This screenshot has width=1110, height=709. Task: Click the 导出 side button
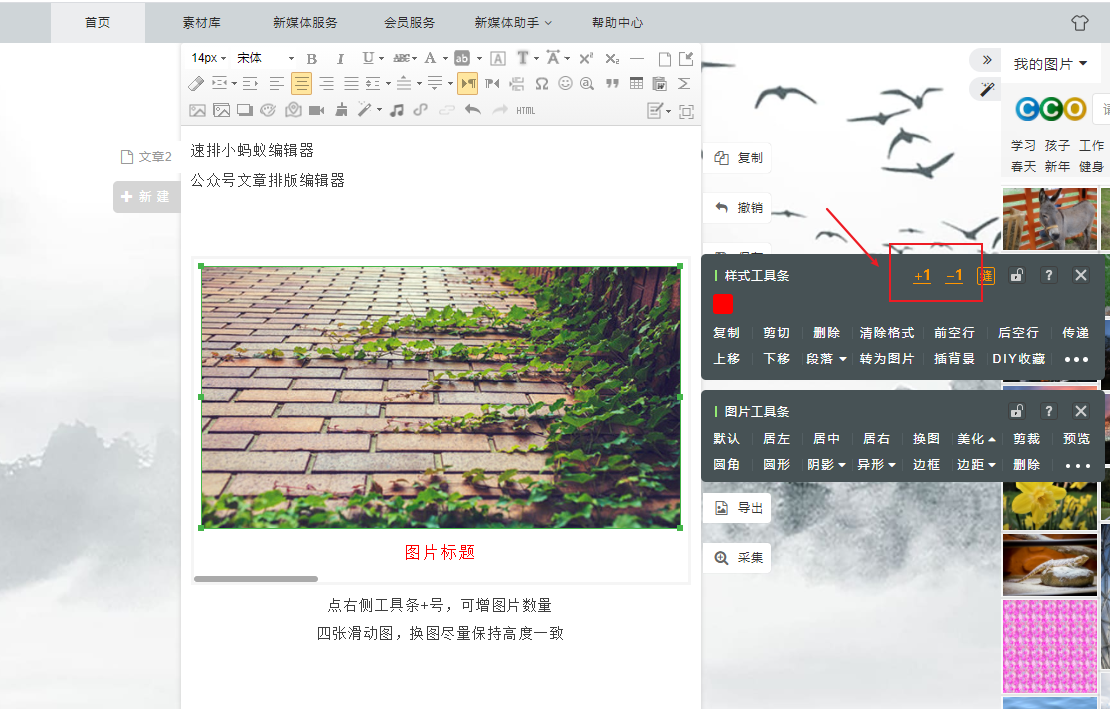[x=737, y=508]
